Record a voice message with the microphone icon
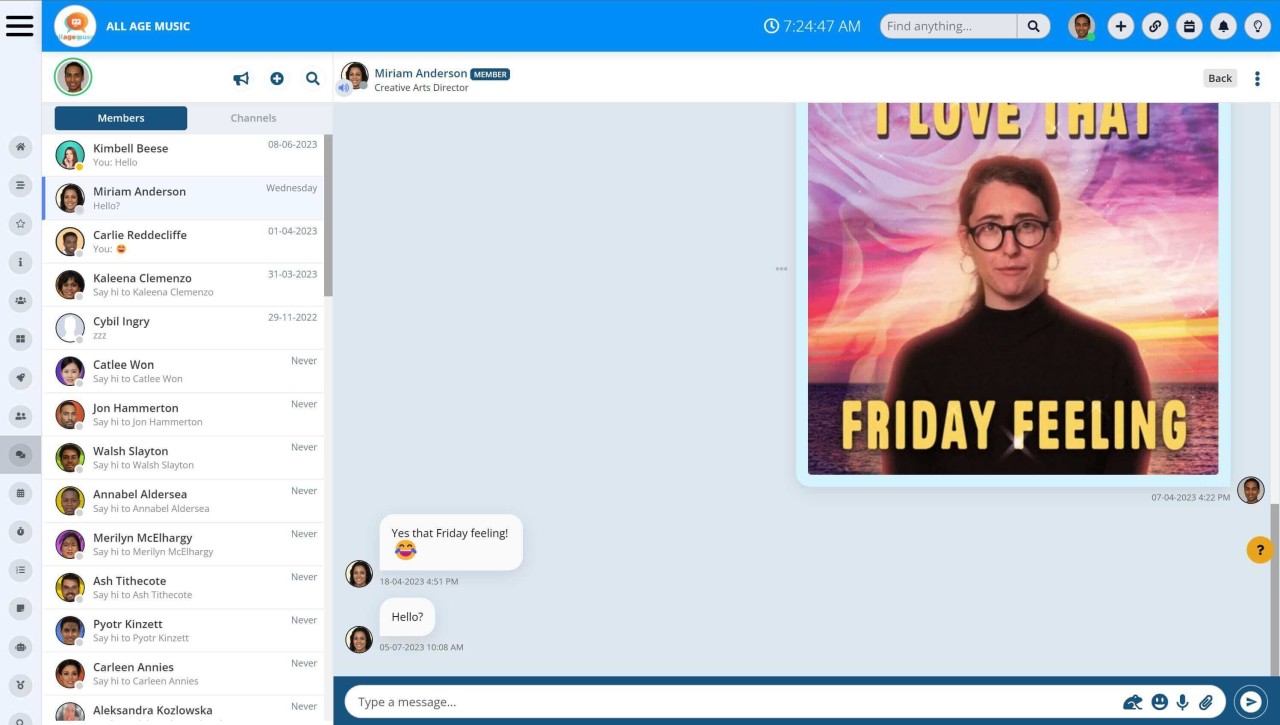The width and height of the screenshot is (1280, 725). tap(1183, 701)
